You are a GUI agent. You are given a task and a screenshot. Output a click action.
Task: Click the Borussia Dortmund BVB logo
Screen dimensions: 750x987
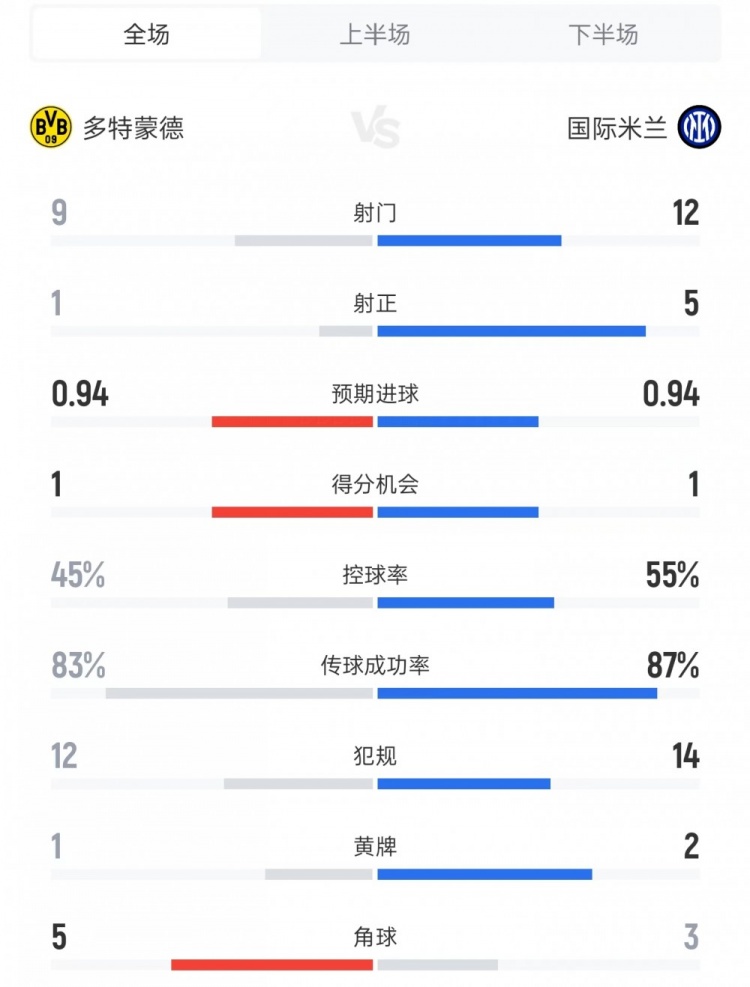click(x=52, y=127)
